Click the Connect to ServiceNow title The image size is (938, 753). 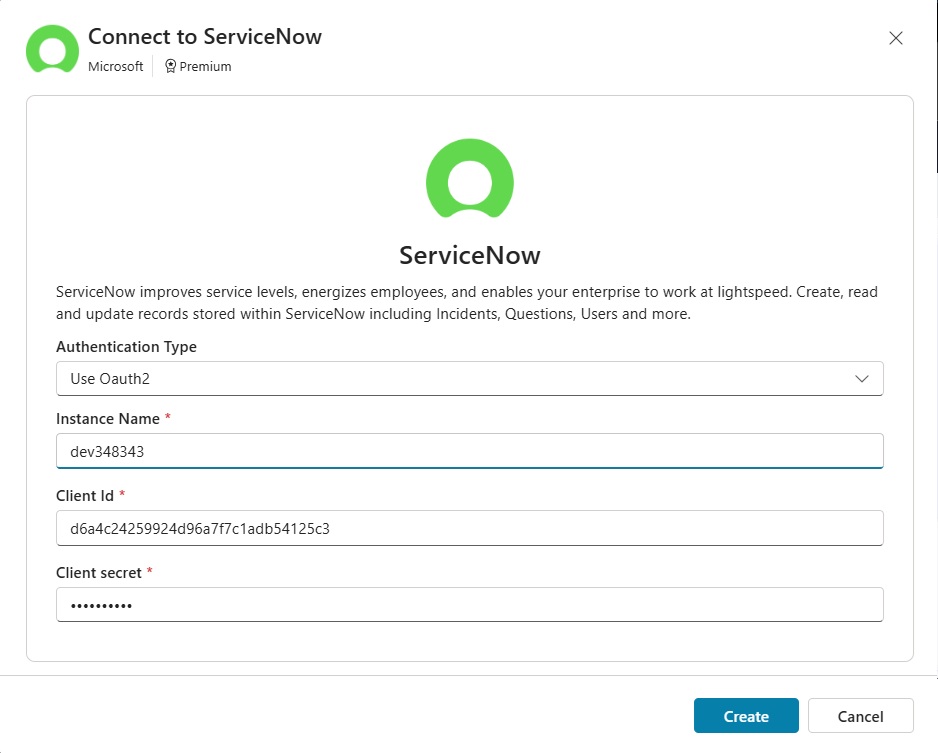pos(205,36)
